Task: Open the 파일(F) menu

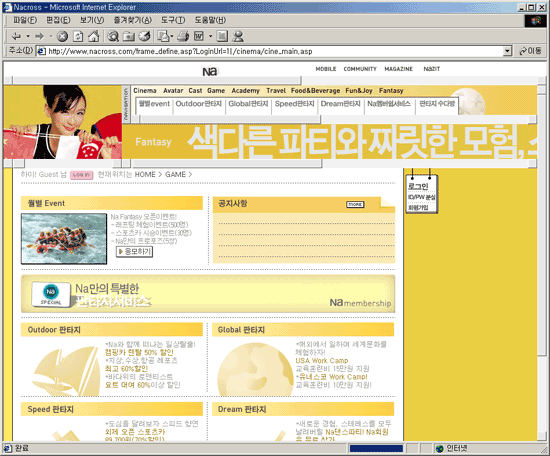Action: pos(25,20)
